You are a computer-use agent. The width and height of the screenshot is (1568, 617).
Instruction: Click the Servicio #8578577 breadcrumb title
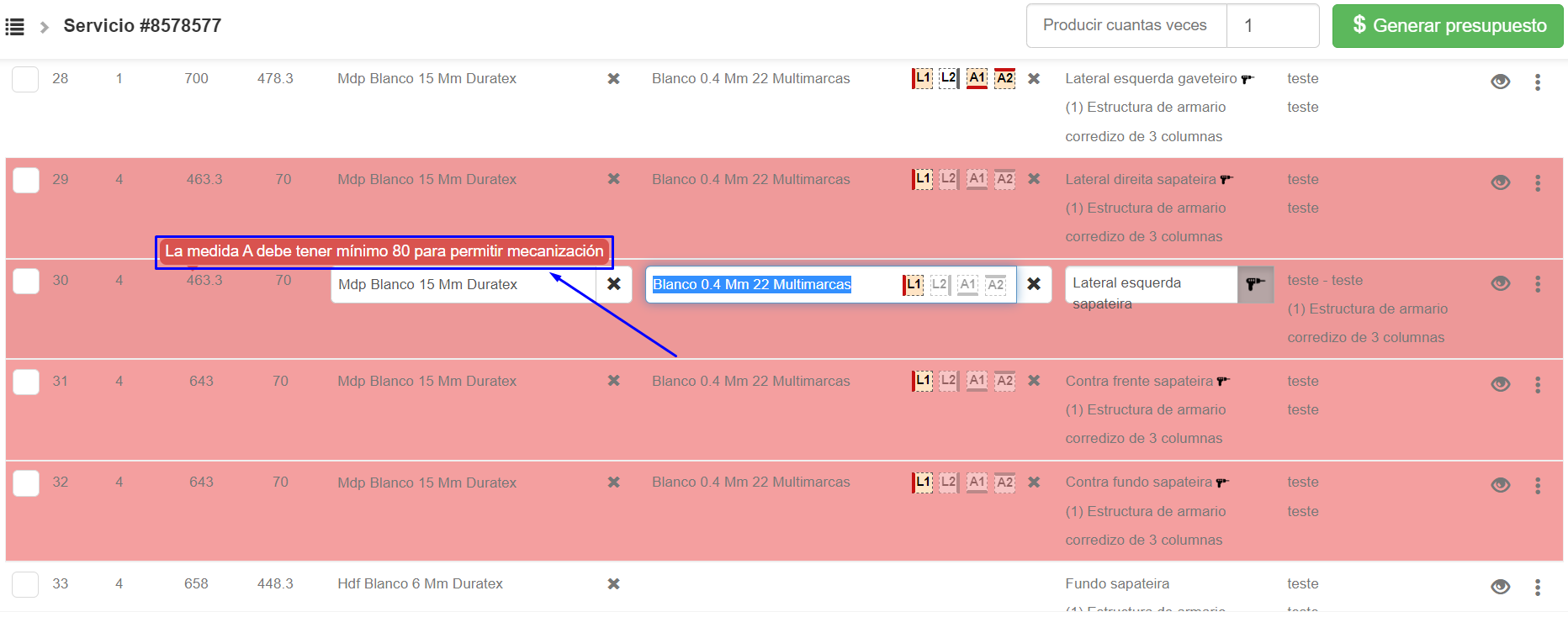coord(142,26)
